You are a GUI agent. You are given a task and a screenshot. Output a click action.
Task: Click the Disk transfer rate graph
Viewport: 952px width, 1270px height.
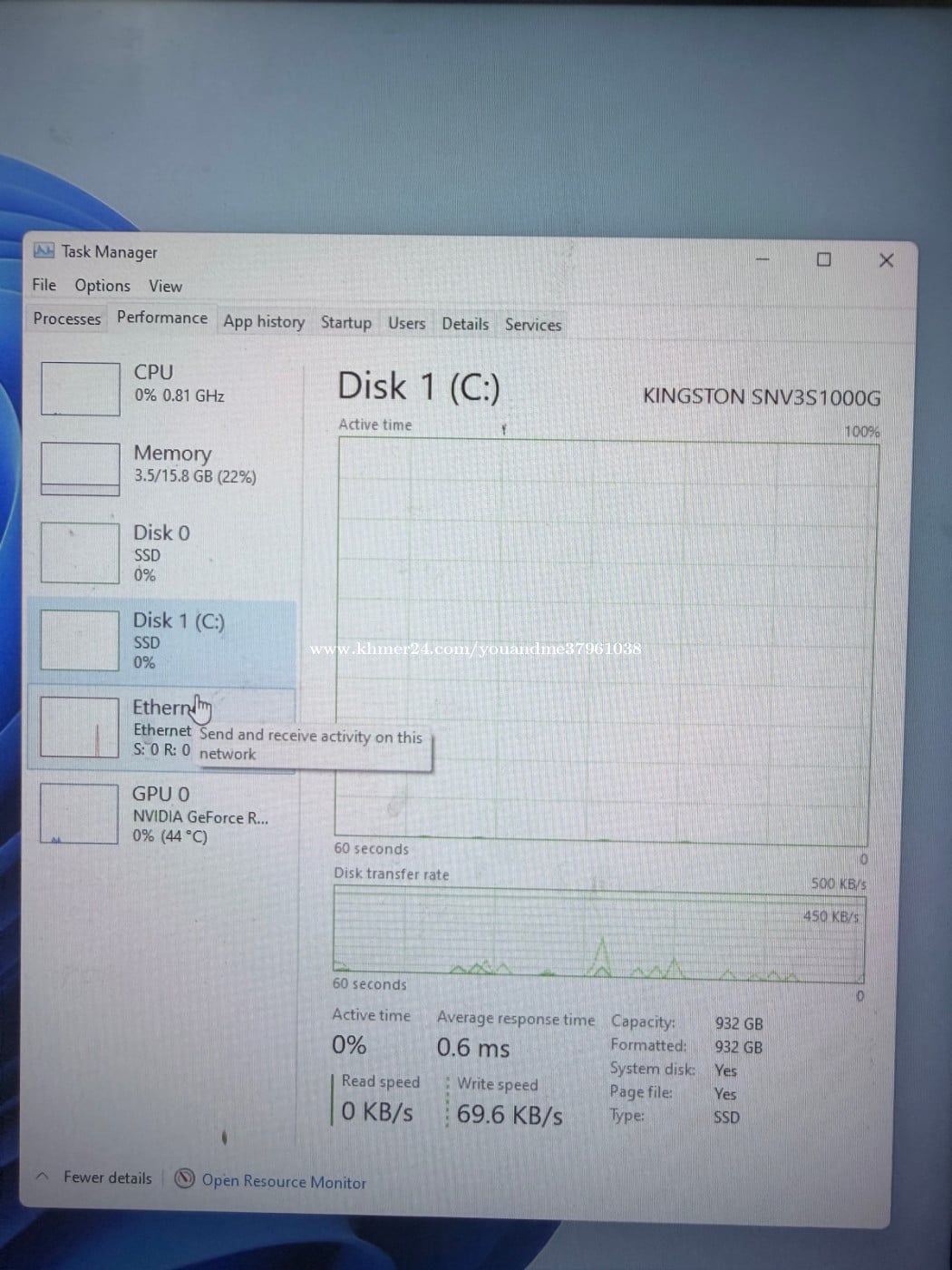point(599,936)
